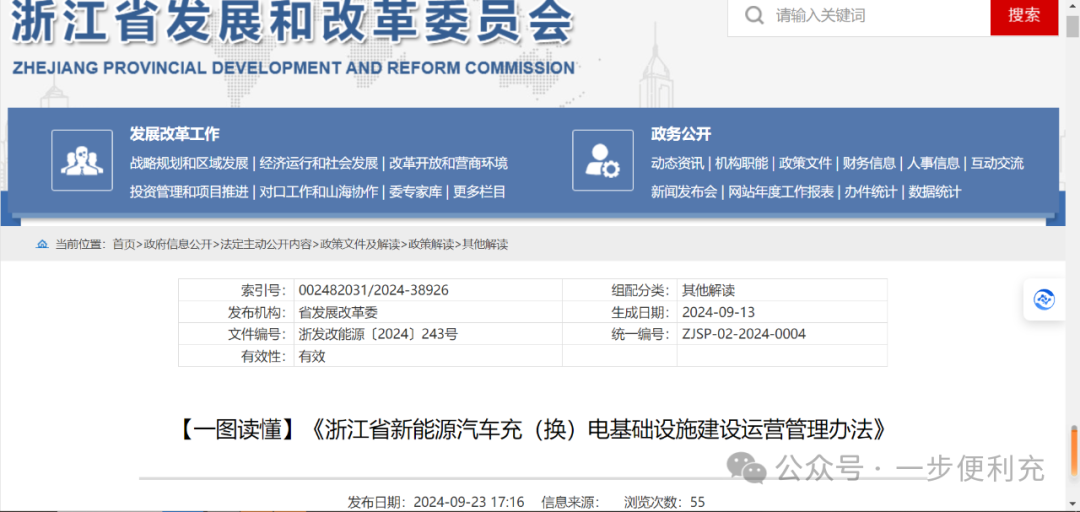The width and height of the screenshot is (1080, 512).
Task: Click the 政务公开 person-gear icon
Action: click(603, 161)
